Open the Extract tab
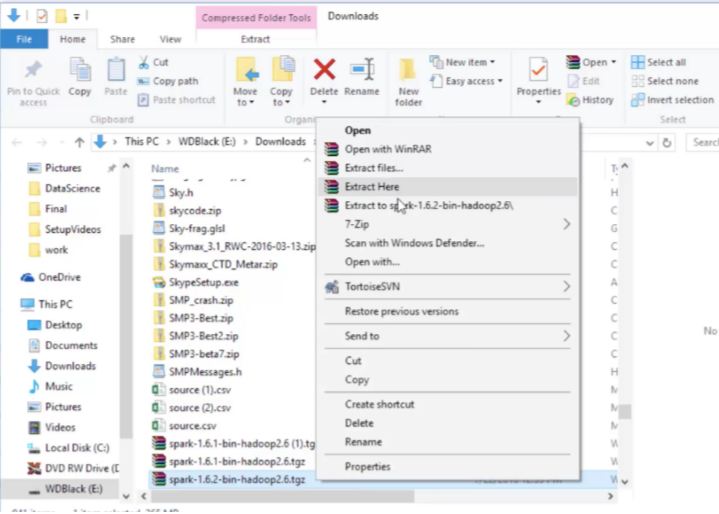The image size is (719, 514). 255,39
